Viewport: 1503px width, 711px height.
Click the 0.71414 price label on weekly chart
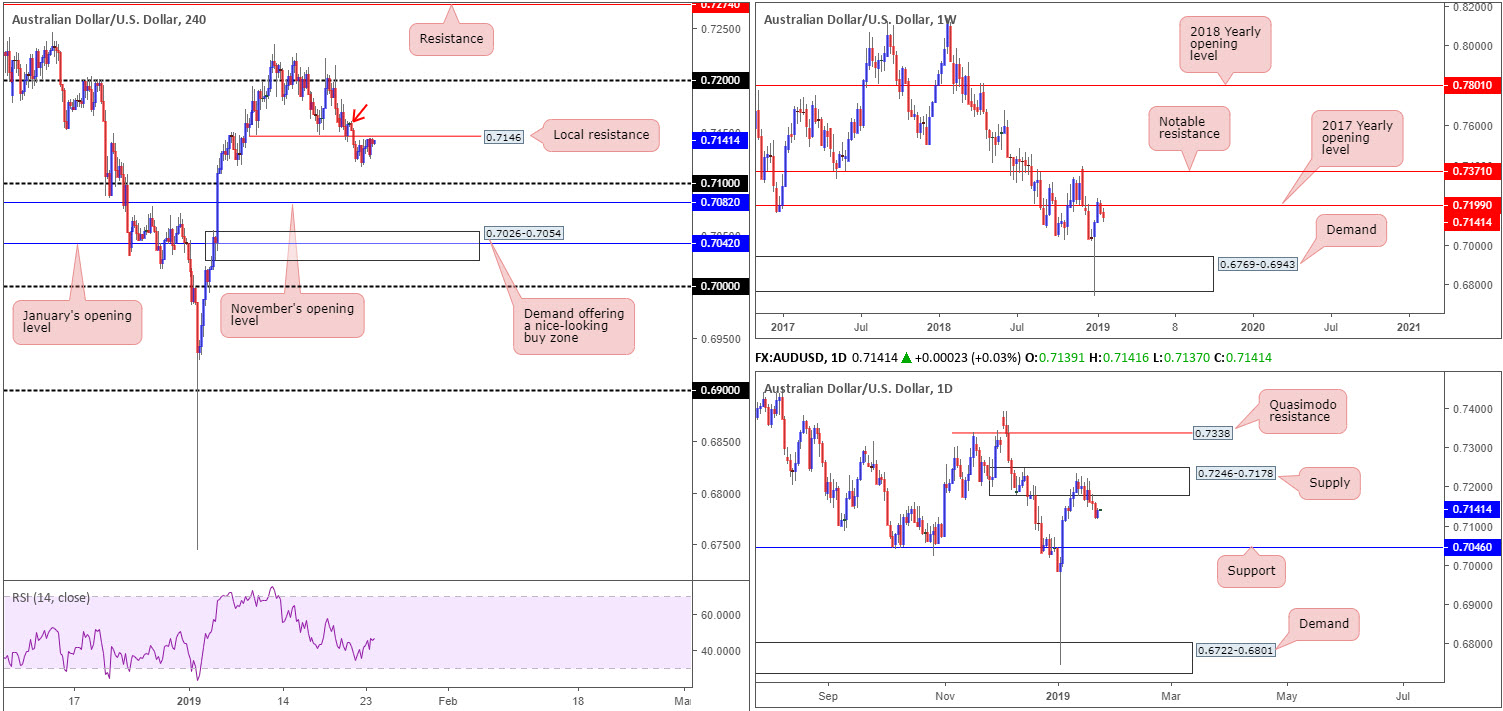click(1473, 221)
